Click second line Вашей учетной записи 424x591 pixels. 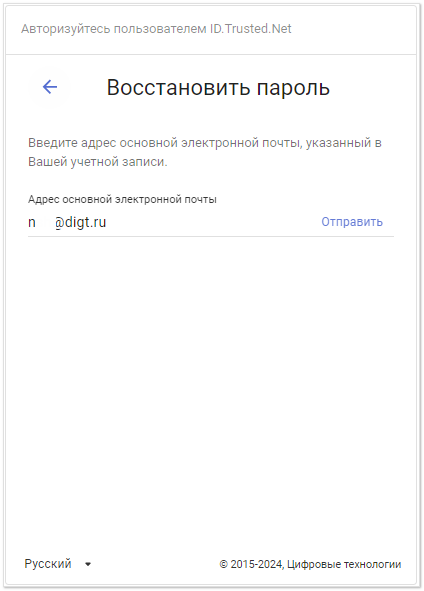[x=98, y=162]
